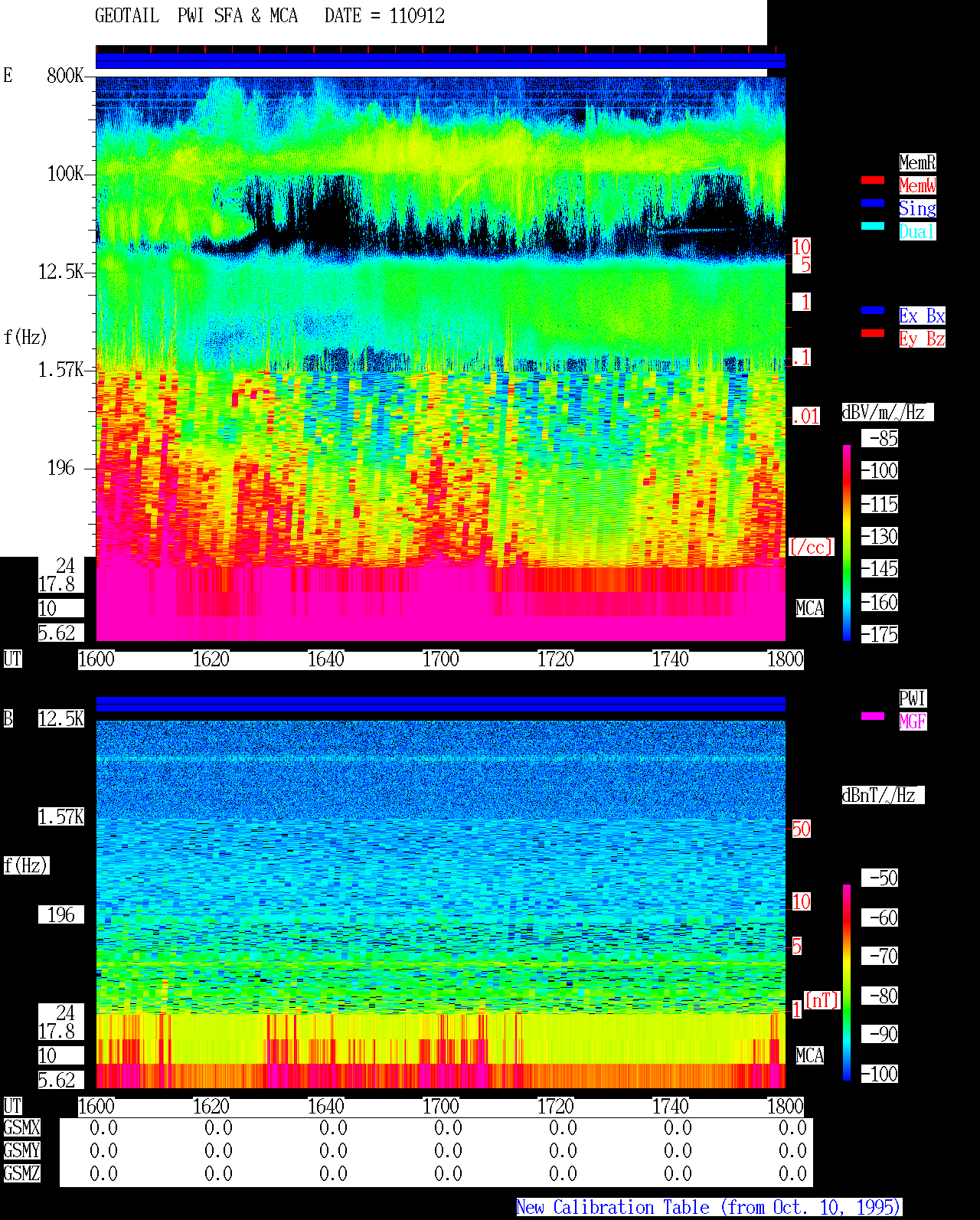This screenshot has height=1220, width=980.
Task: Click the 'GSMZ' row label
Action: click(21, 1173)
